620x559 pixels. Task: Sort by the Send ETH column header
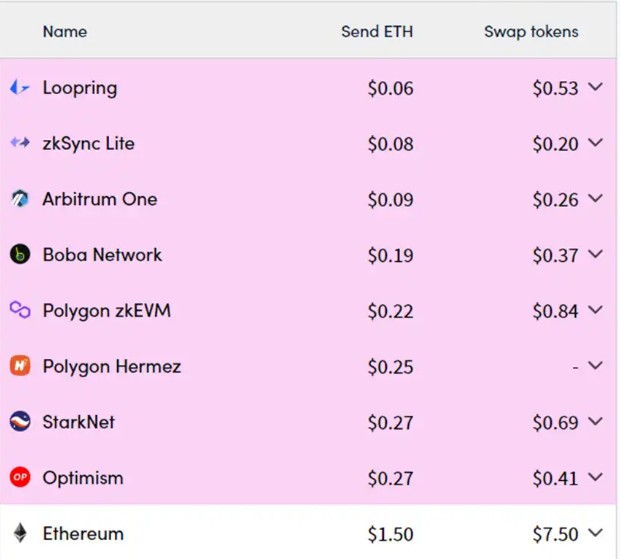click(x=377, y=32)
